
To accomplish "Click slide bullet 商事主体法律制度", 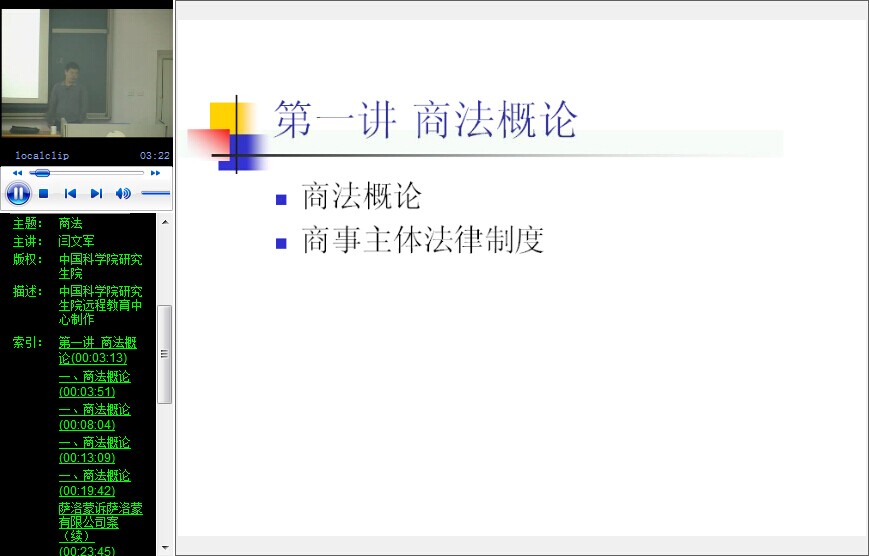I will (x=422, y=240).
